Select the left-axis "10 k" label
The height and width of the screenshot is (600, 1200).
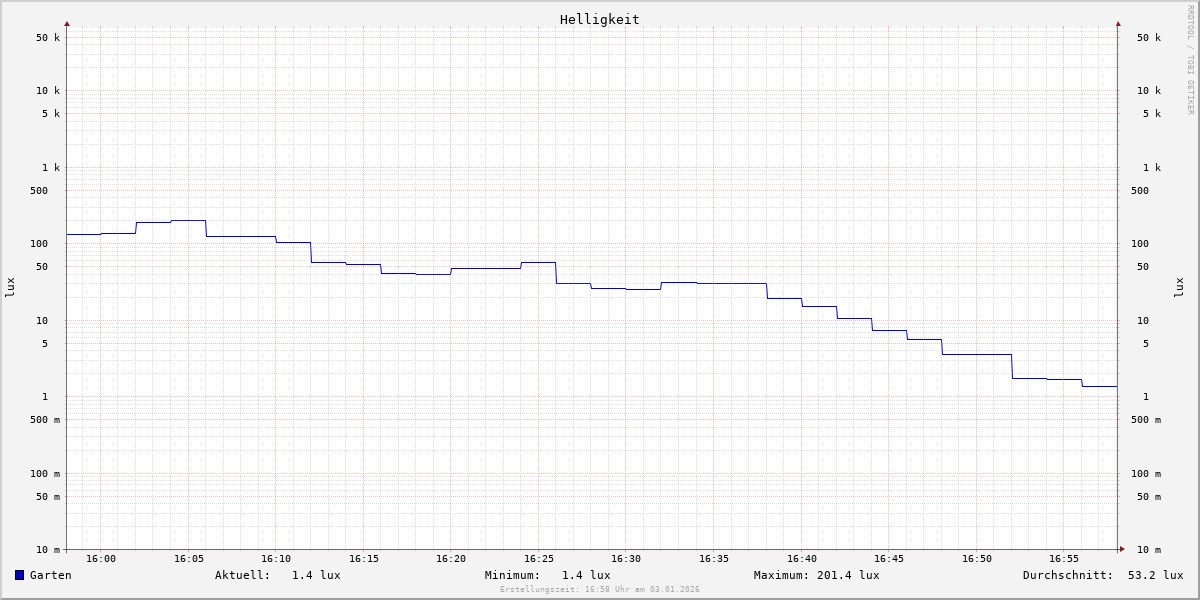point(48,91)
